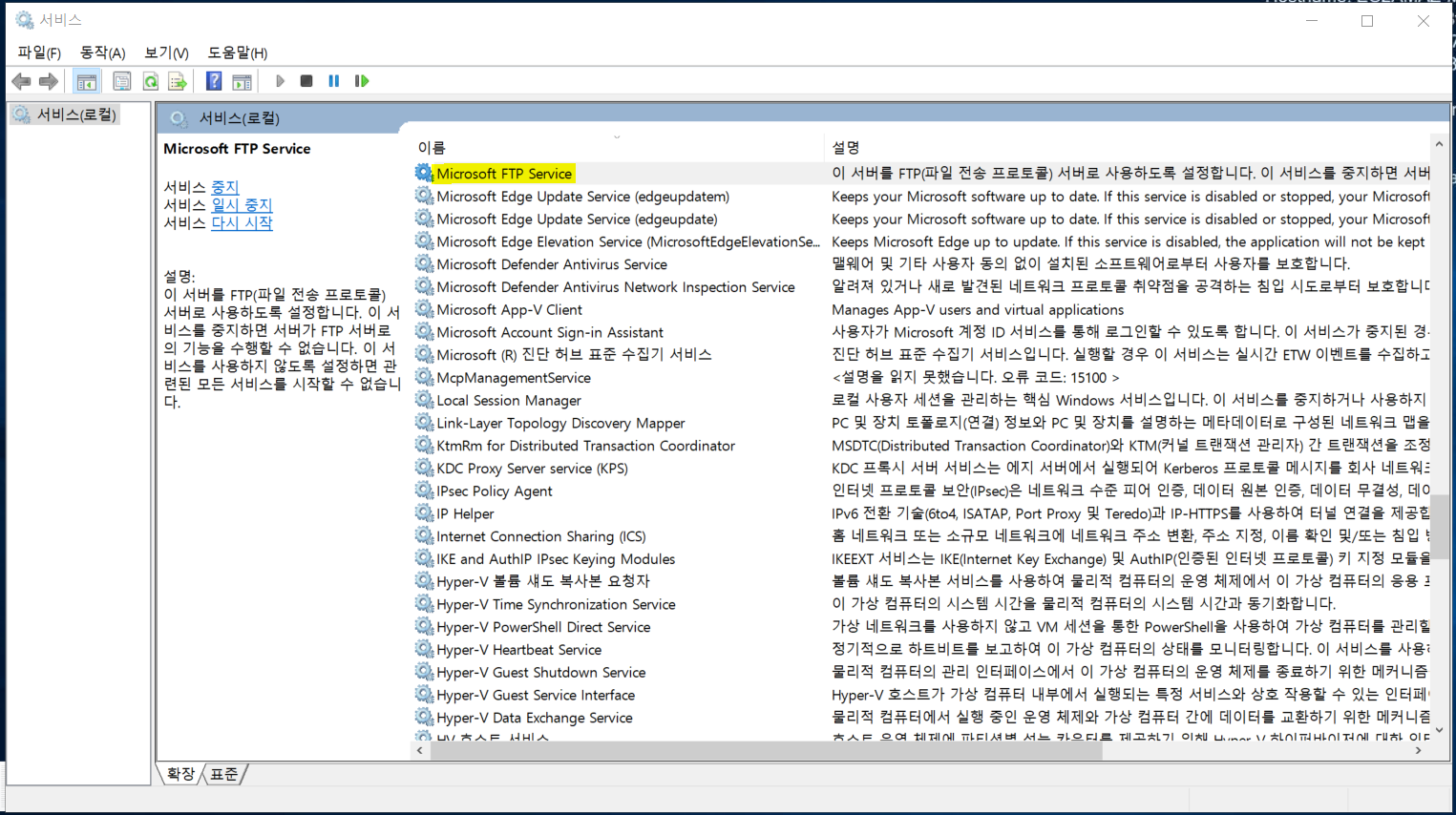Click the 일시 중지 link to pause the service

[242, 205]
